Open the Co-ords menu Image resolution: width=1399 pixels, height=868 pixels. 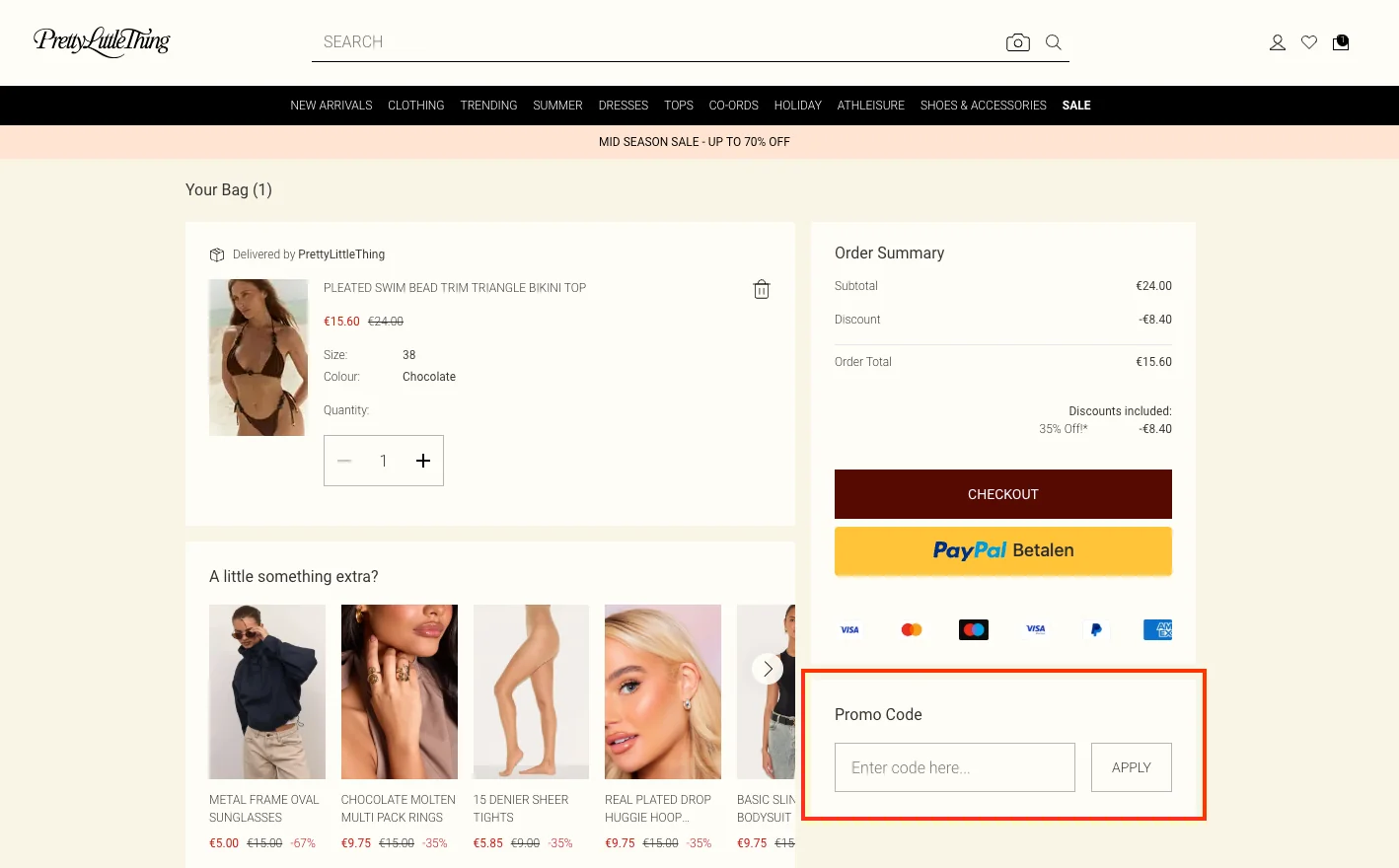coord(734,106)
